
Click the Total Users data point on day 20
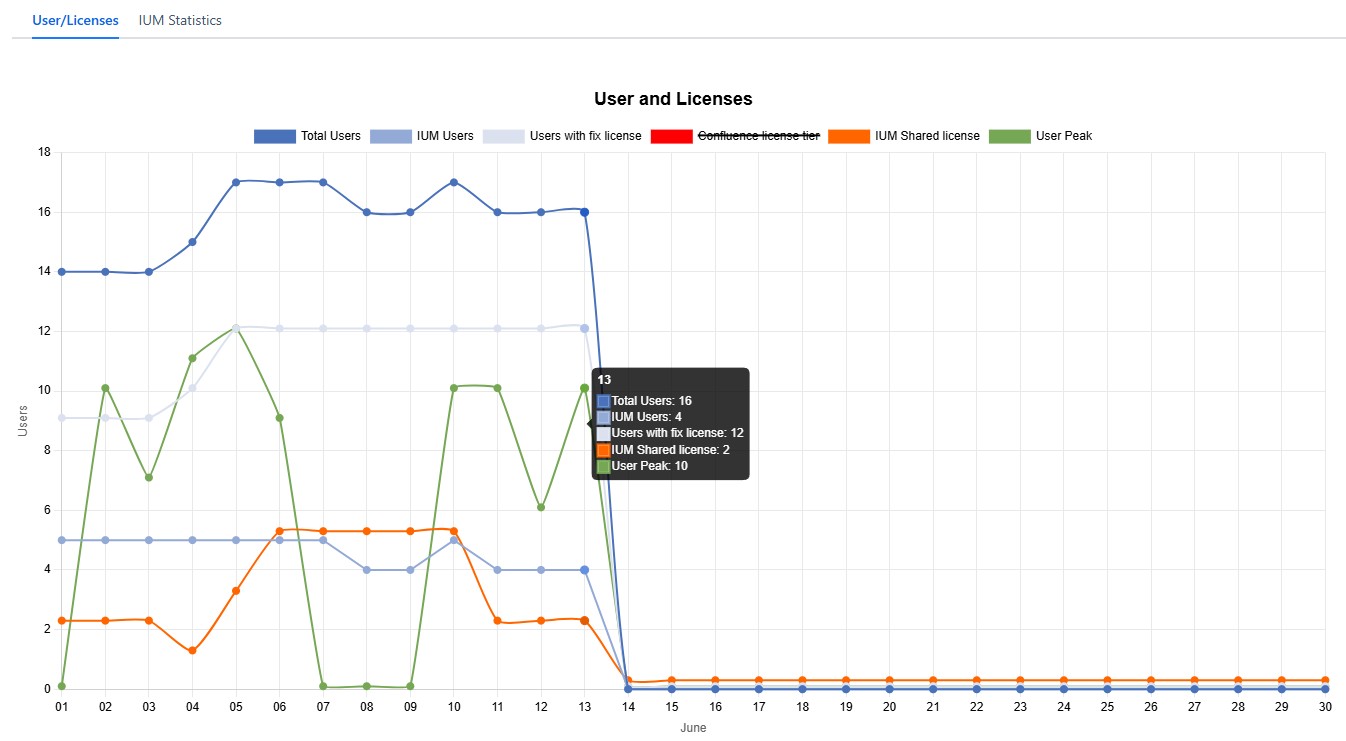[889, 689]
